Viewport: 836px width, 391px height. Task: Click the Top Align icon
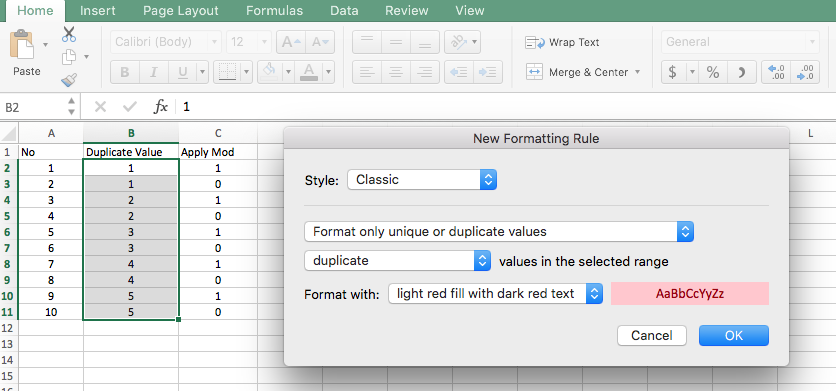(x=366, y=42)
